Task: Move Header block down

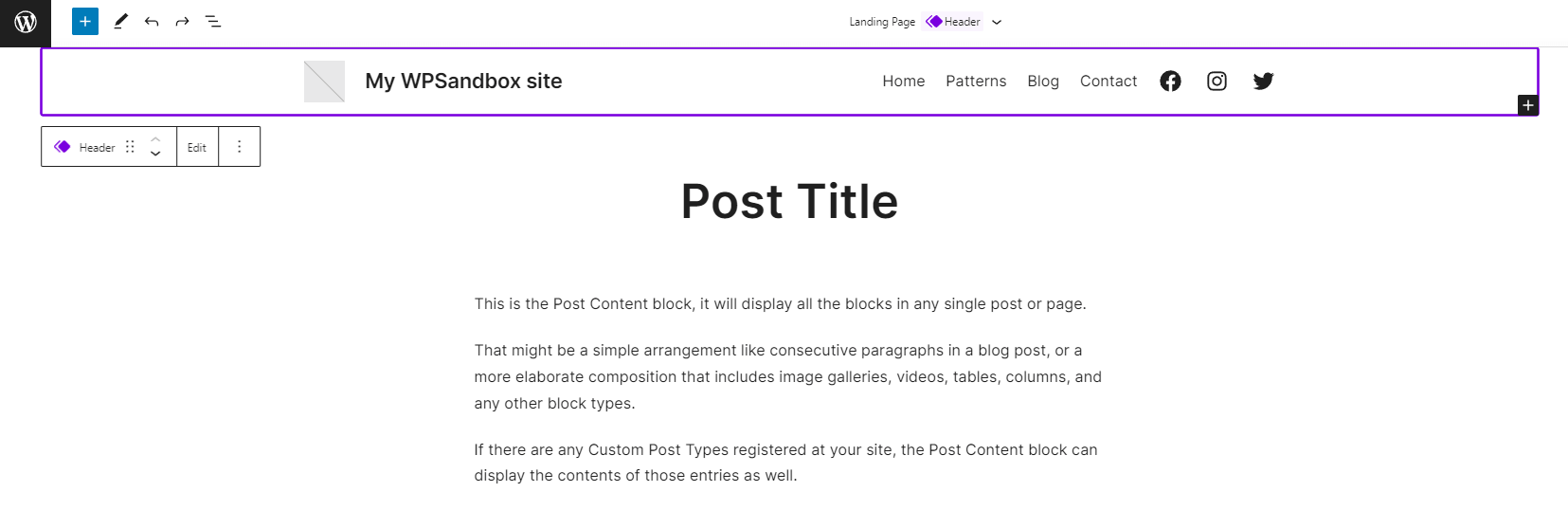Action: coord(155,154)
